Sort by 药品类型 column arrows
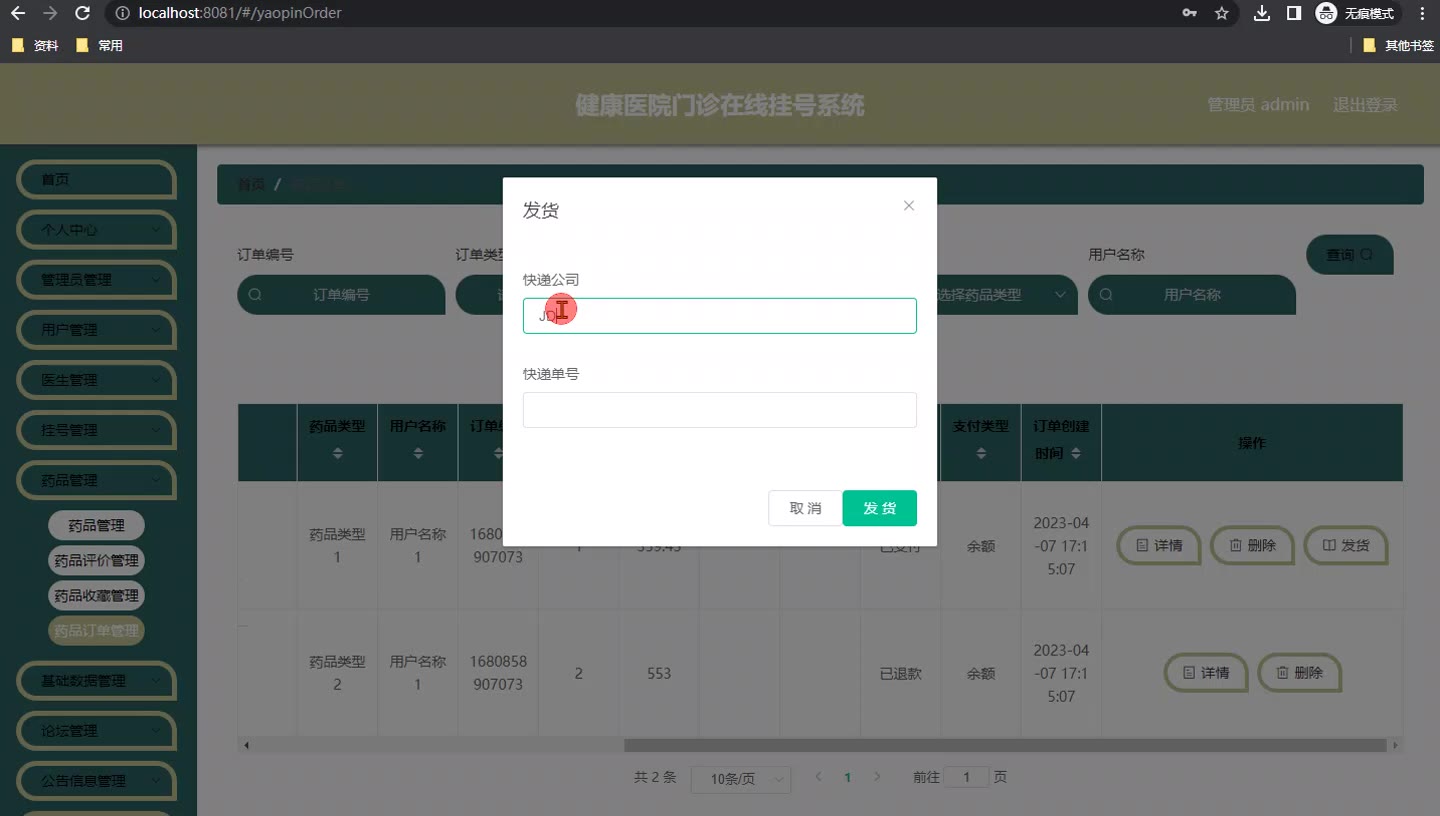1440x816 pixels. [337, 454]
